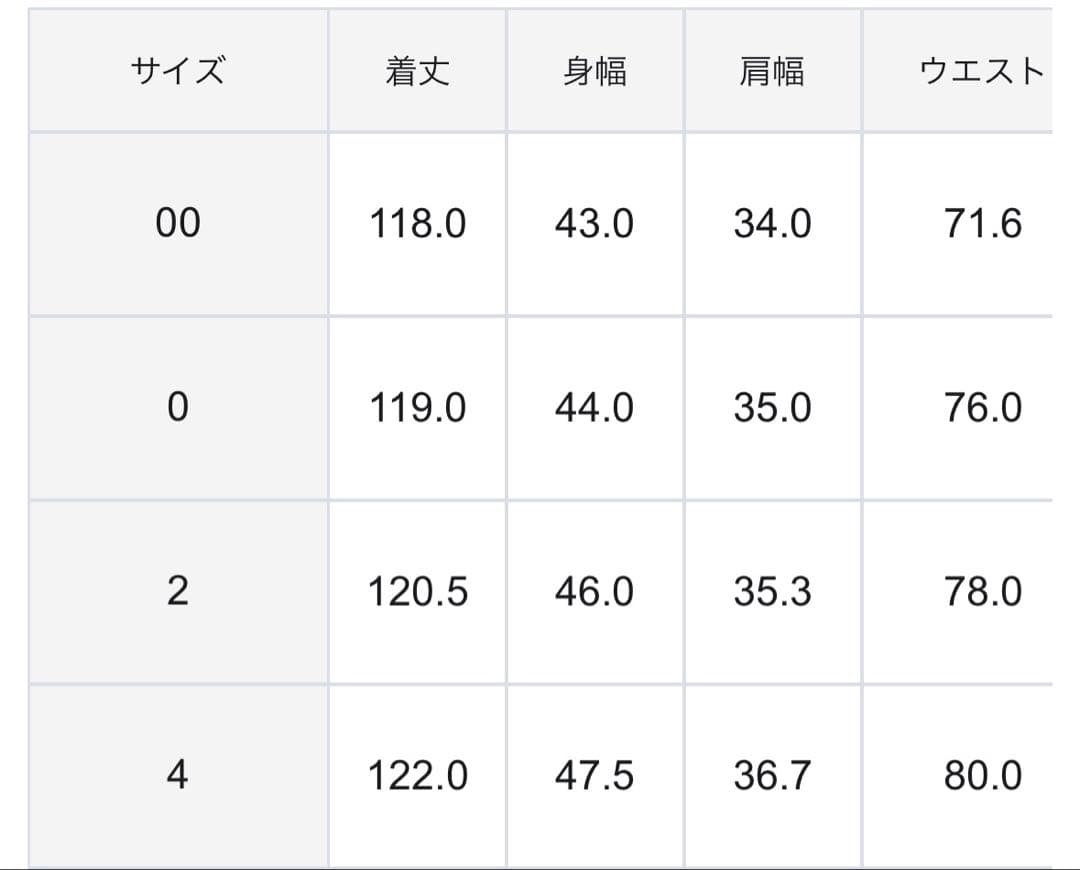1080x870 pixels.
Task: Click the 47.5 body width cell
Action: click(595, 776)
